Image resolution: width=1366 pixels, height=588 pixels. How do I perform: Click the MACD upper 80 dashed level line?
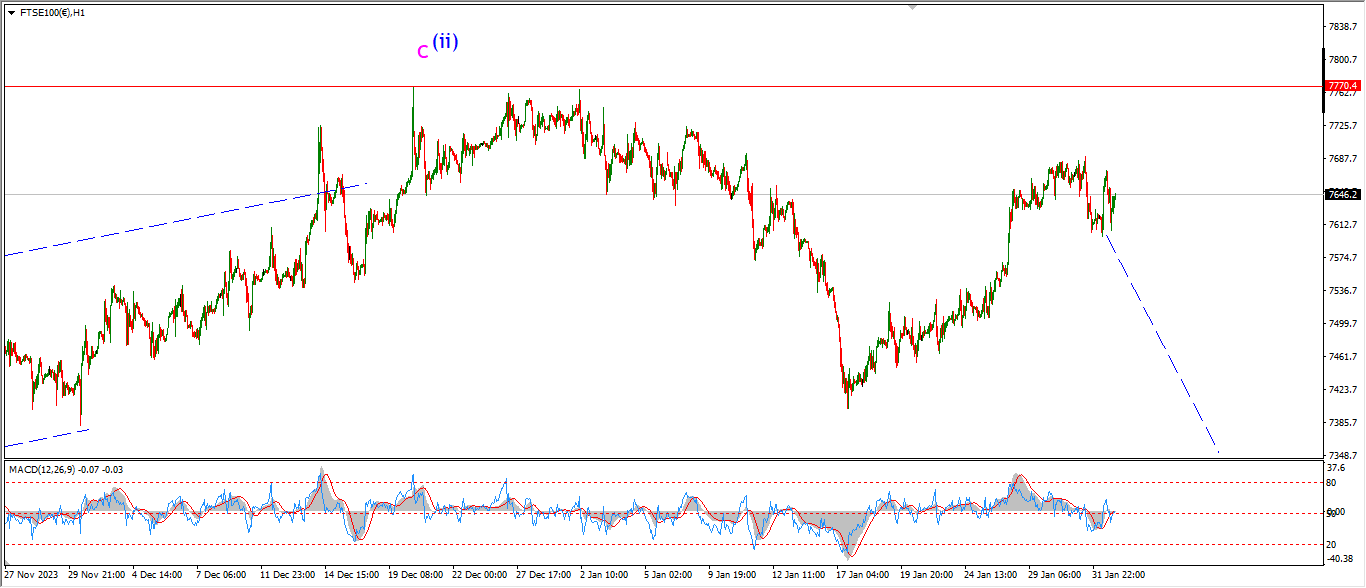pos(600,482)
